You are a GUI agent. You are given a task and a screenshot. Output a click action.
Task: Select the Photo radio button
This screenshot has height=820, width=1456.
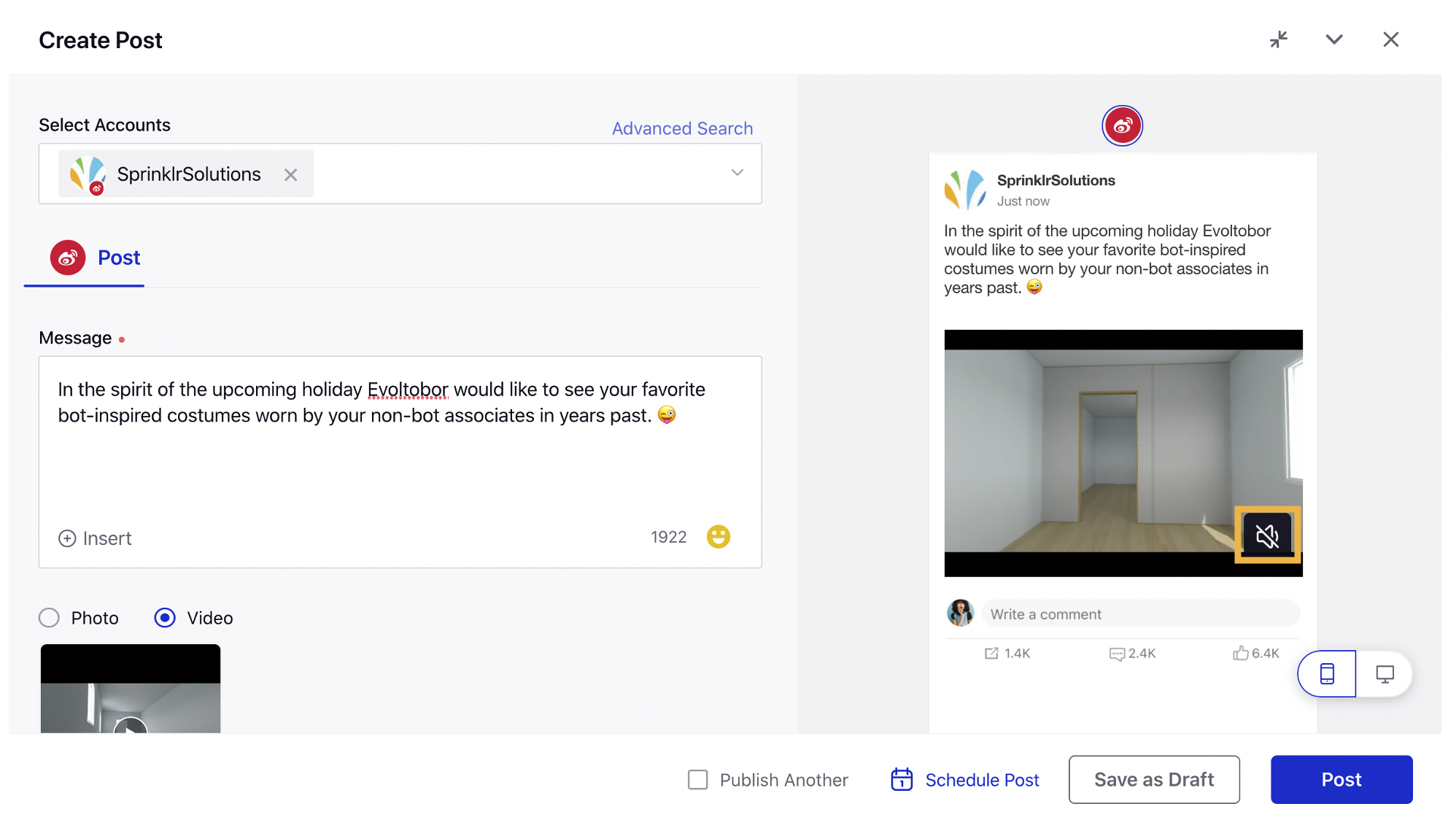[48, 618]
